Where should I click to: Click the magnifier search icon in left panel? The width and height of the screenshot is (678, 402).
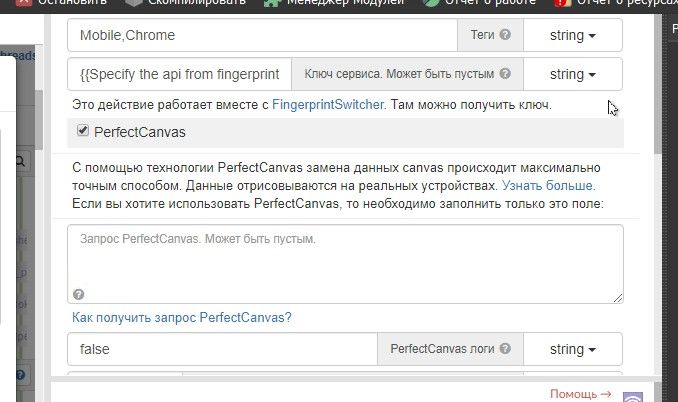20,162
